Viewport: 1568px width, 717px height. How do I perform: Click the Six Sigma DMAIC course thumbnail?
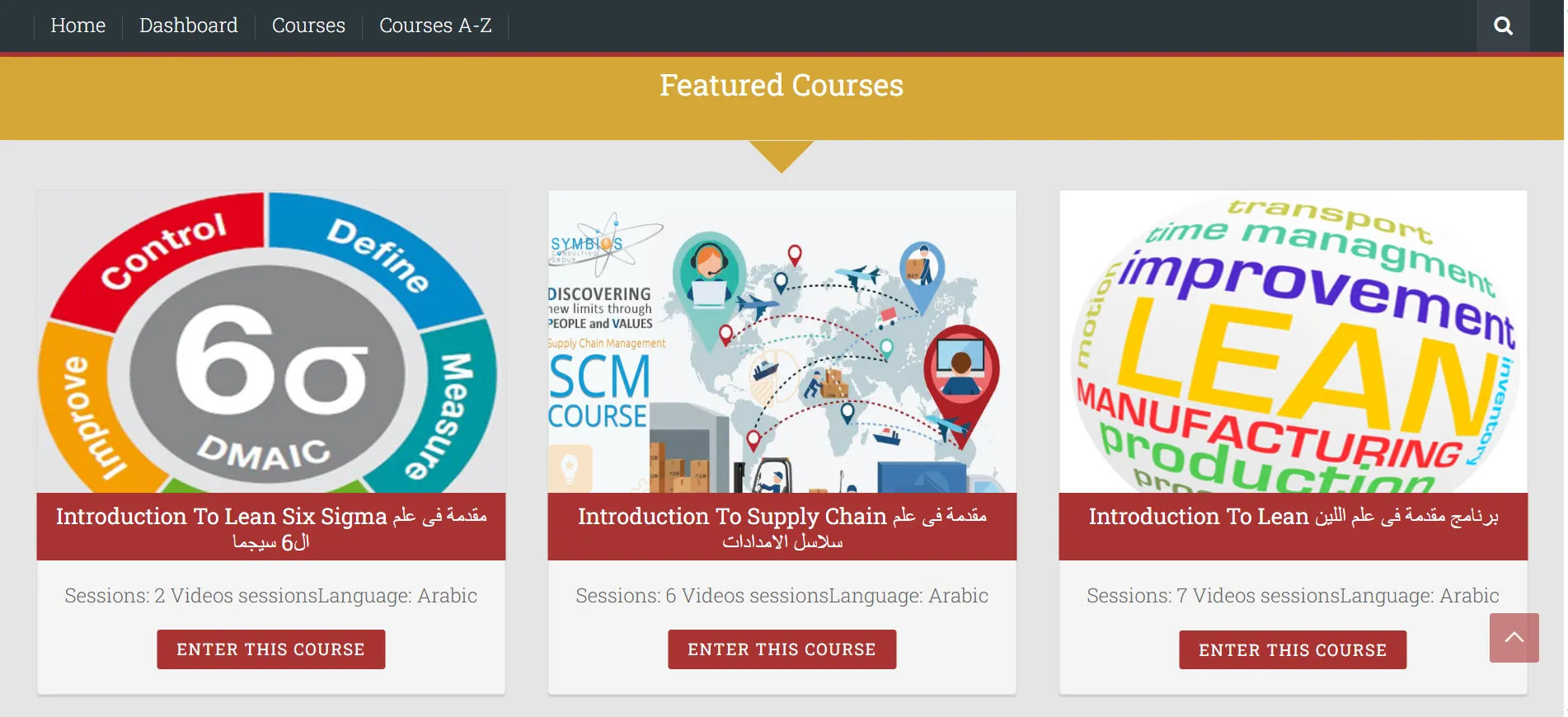click(271, 342)
